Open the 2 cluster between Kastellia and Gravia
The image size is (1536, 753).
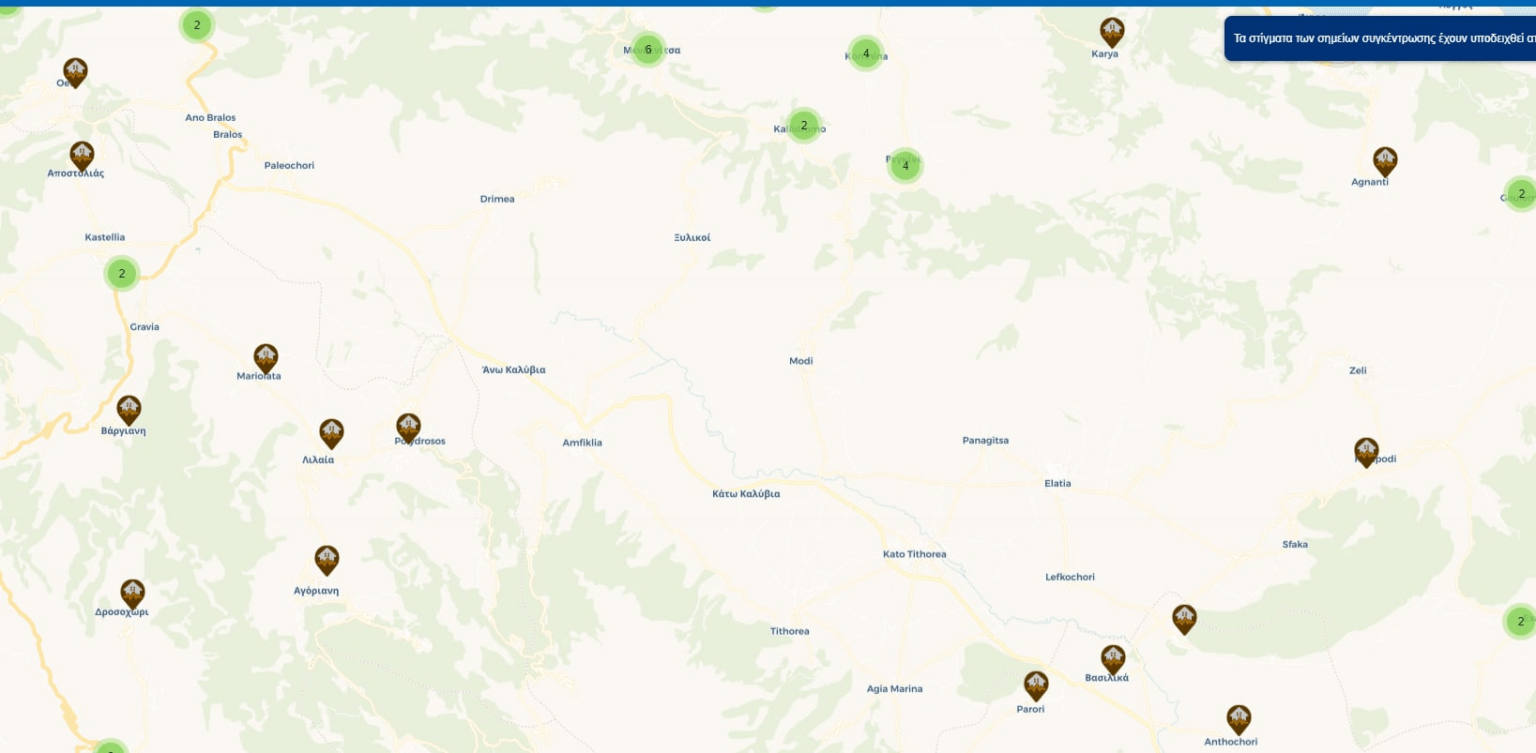point(122,273)
